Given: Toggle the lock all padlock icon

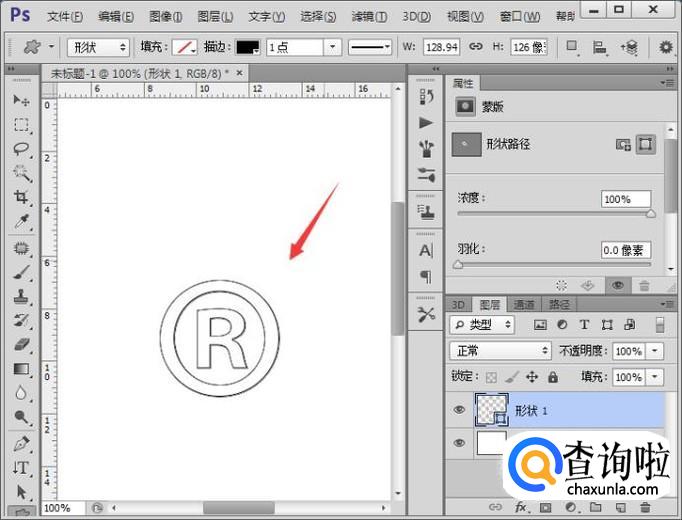Looking at the screenshot, I should pyautogui.click(x=555, y=377).
